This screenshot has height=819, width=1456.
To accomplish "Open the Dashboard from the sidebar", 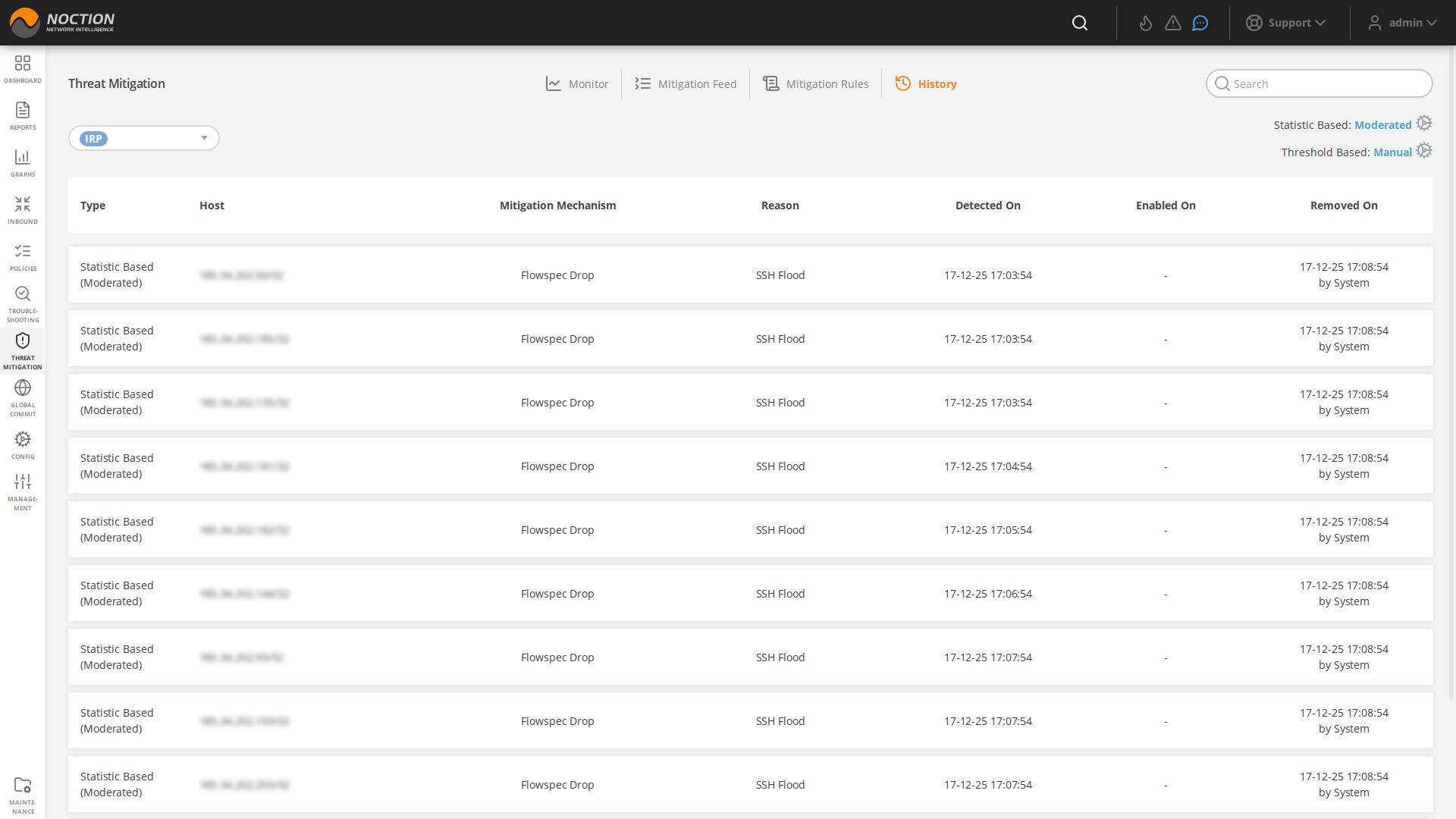I will pyautogui.click(x=23, y=68).
